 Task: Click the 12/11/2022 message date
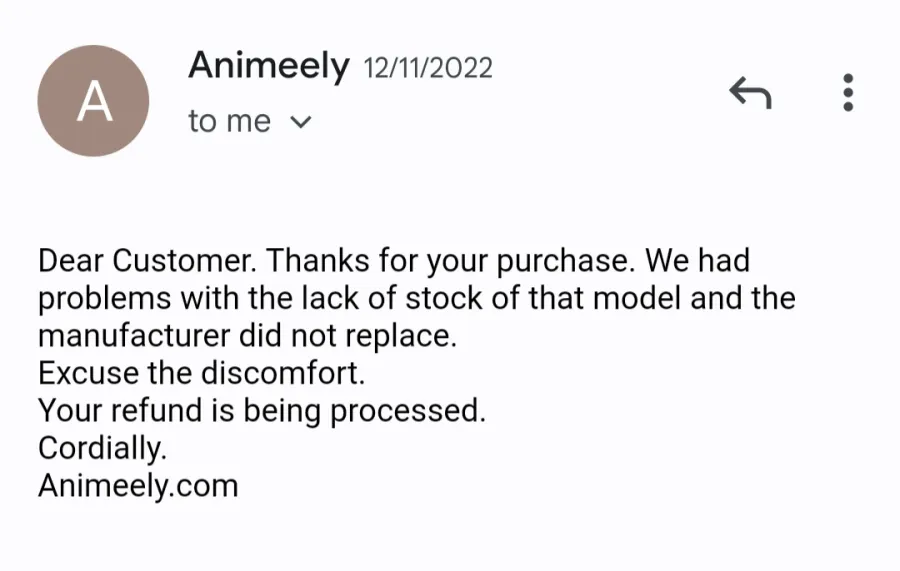coord(428,68)
